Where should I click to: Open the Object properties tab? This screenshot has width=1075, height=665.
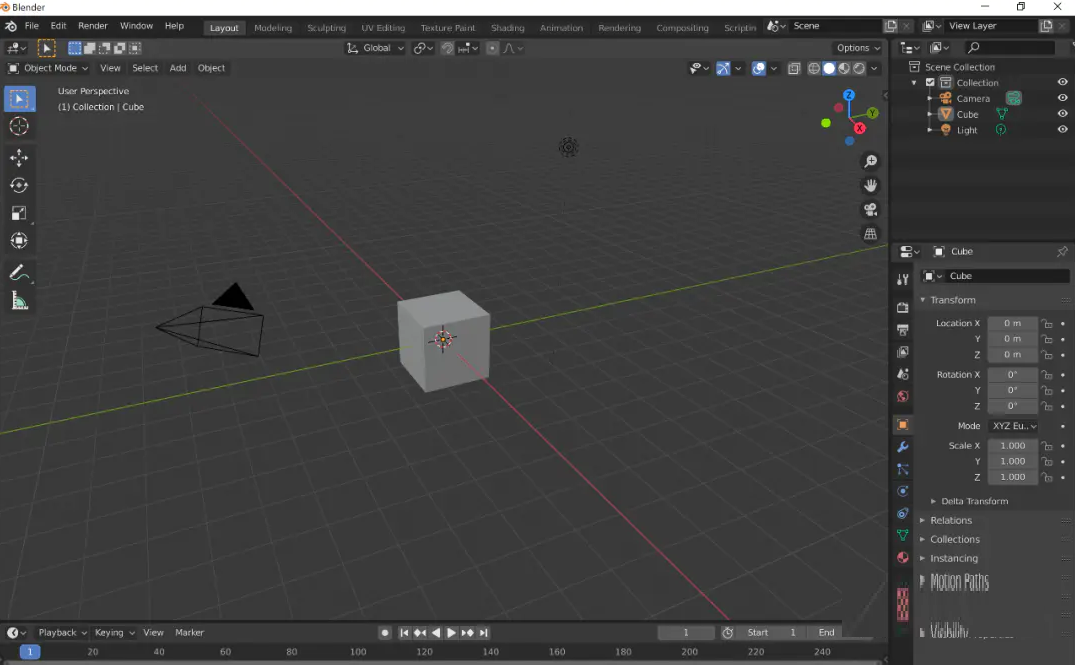[903, 425]
